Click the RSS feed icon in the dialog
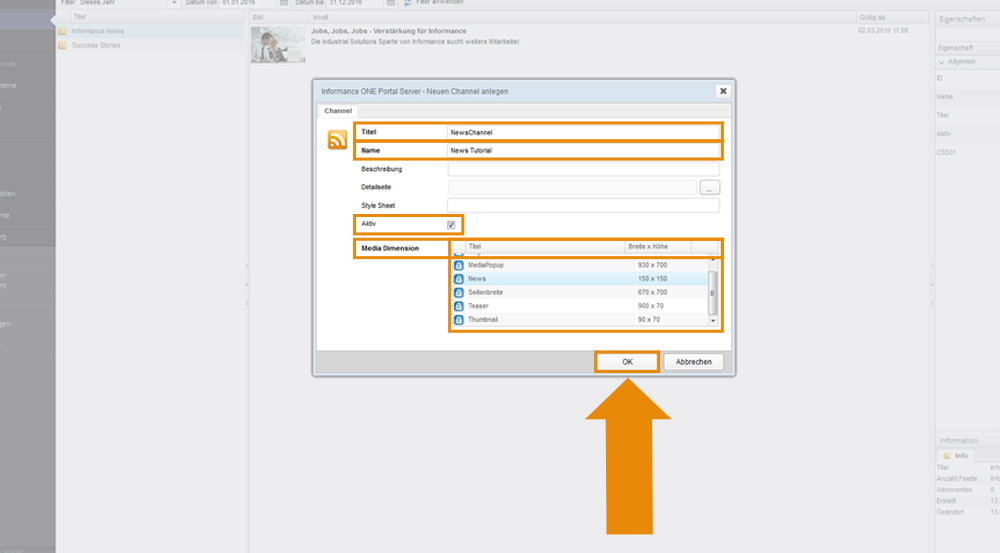The image size is (1000, 553). coord(337,140)
